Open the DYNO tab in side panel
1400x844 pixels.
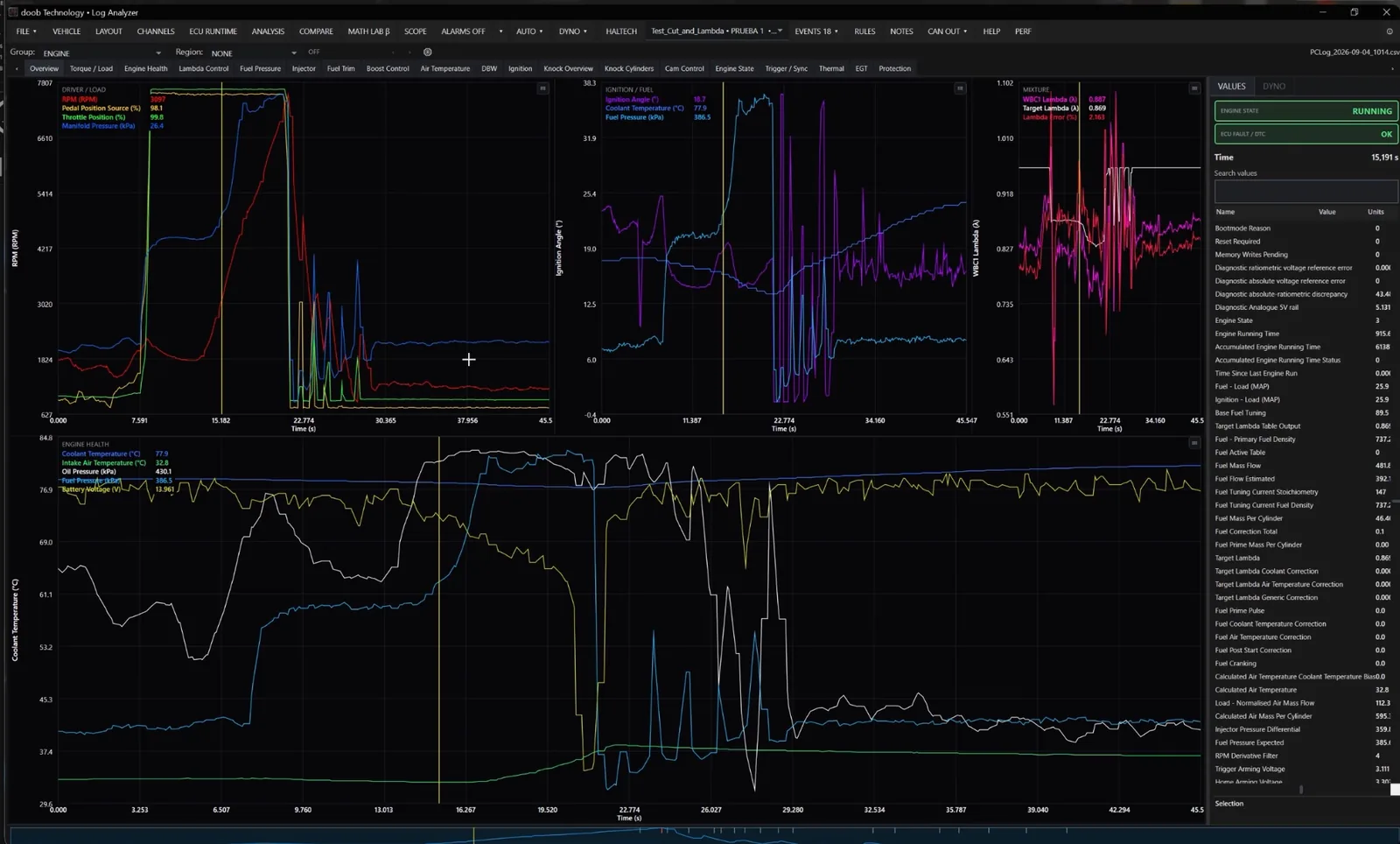click(1274, 86)
